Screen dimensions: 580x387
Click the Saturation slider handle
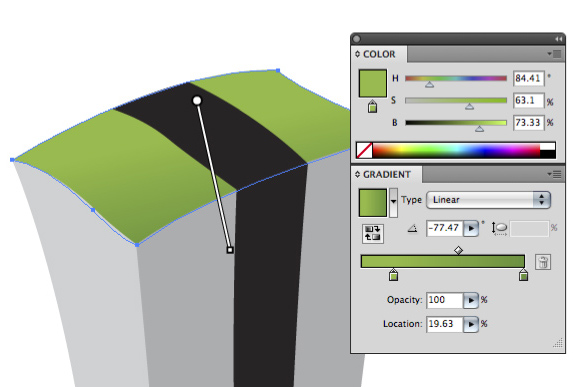[x=469, y=107]
